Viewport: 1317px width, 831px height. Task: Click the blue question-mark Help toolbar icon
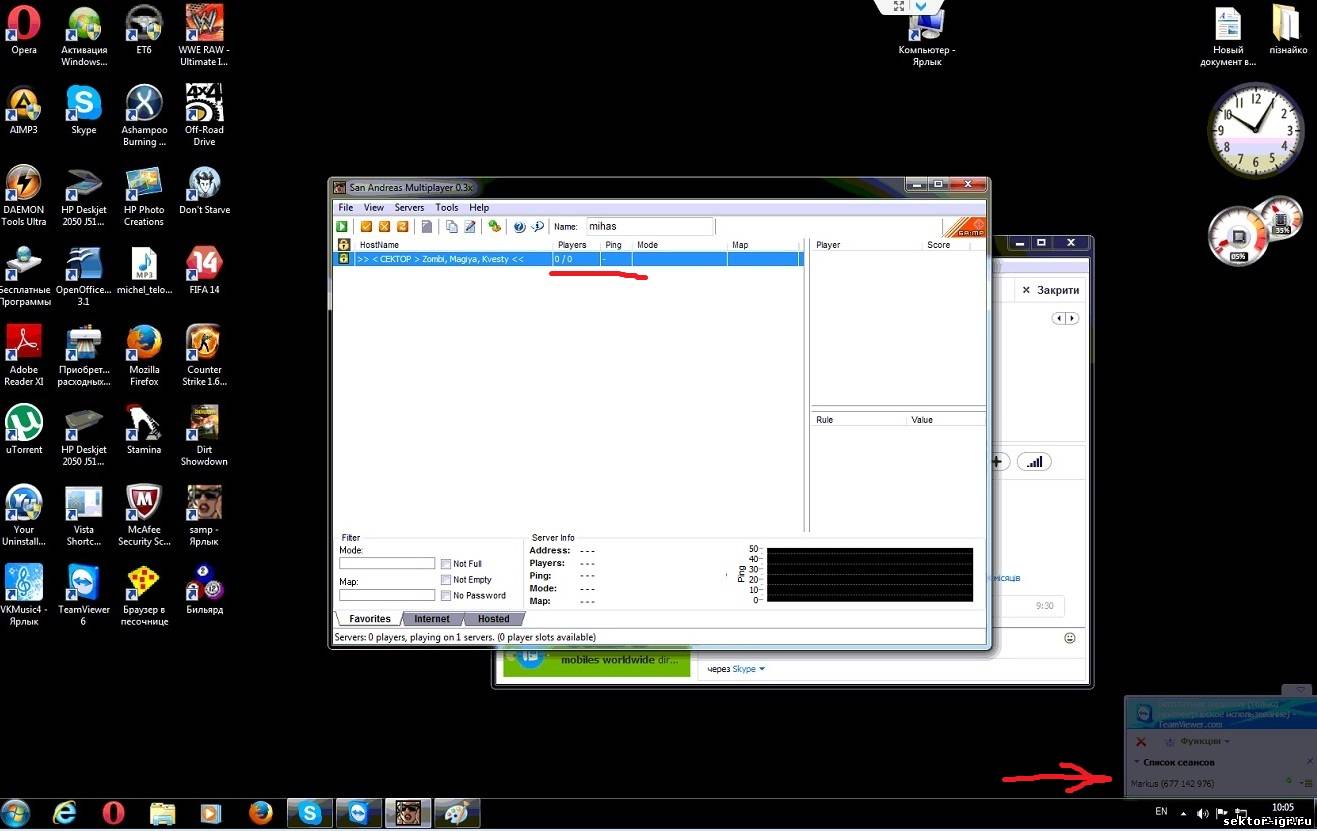[519, 227]
